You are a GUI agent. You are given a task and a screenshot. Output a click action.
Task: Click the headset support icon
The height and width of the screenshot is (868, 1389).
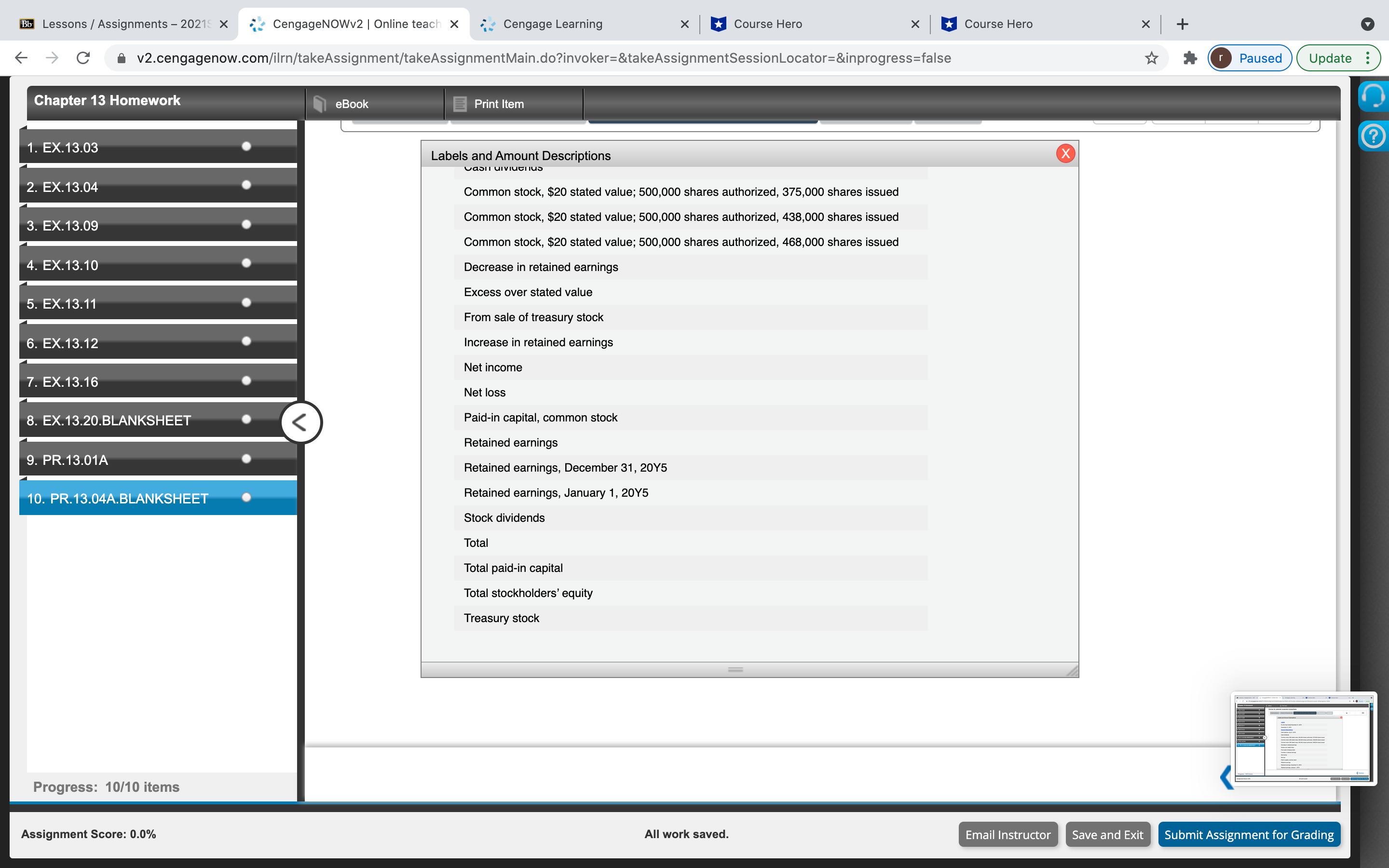pyautogui.click(x=1374, y=96)
